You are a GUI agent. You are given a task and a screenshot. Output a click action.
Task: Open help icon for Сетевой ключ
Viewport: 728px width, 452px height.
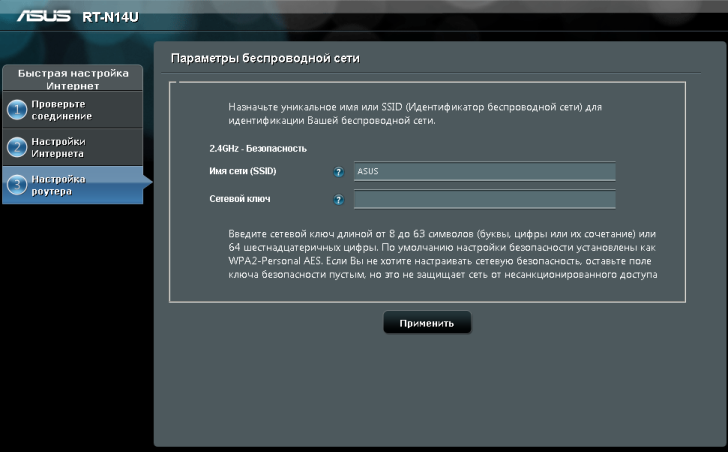click(339, 200)
